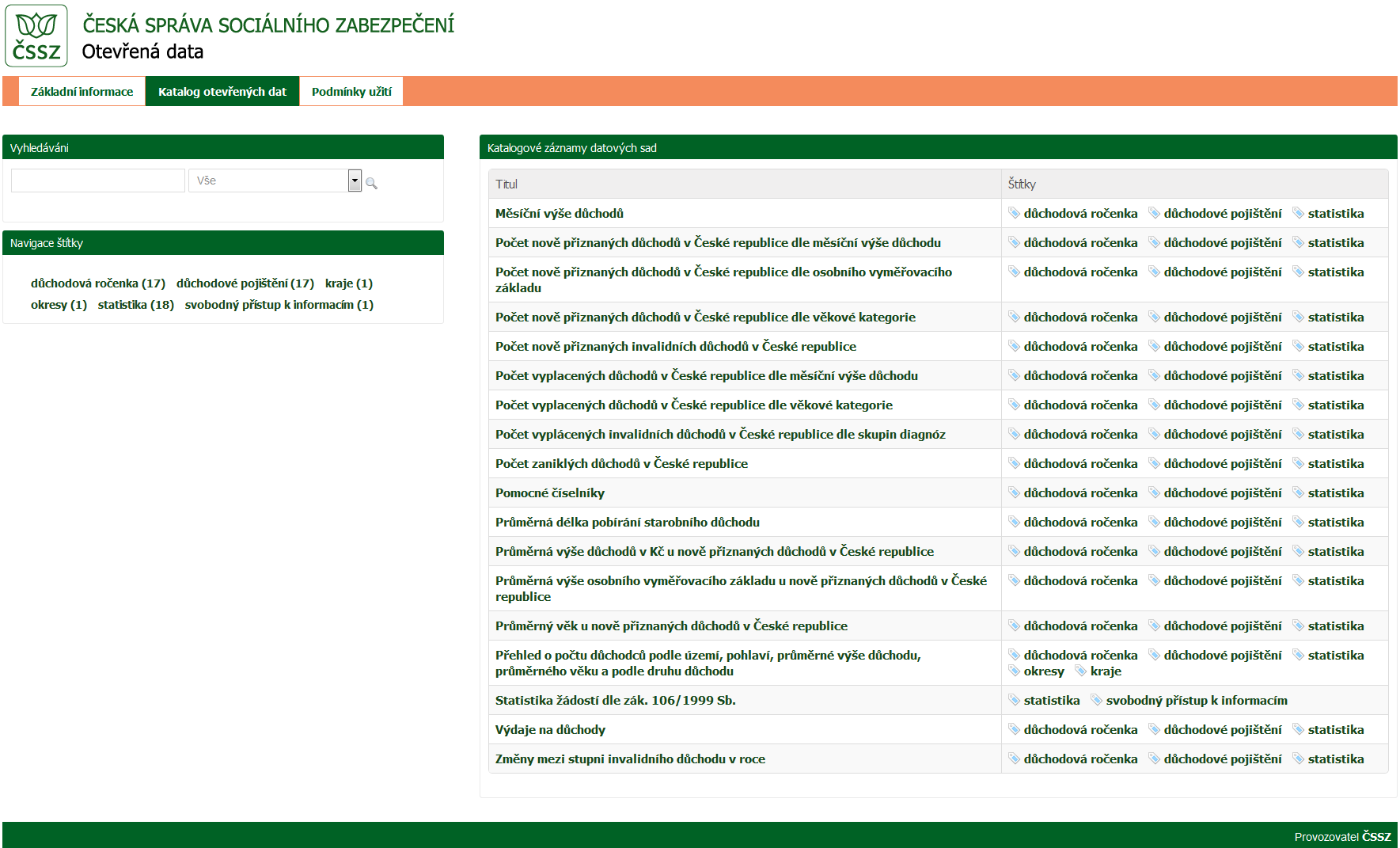Click the Otevřená data heading
Image resolution: width=1400 pixels, height=848 pixels.
[142, 51]
